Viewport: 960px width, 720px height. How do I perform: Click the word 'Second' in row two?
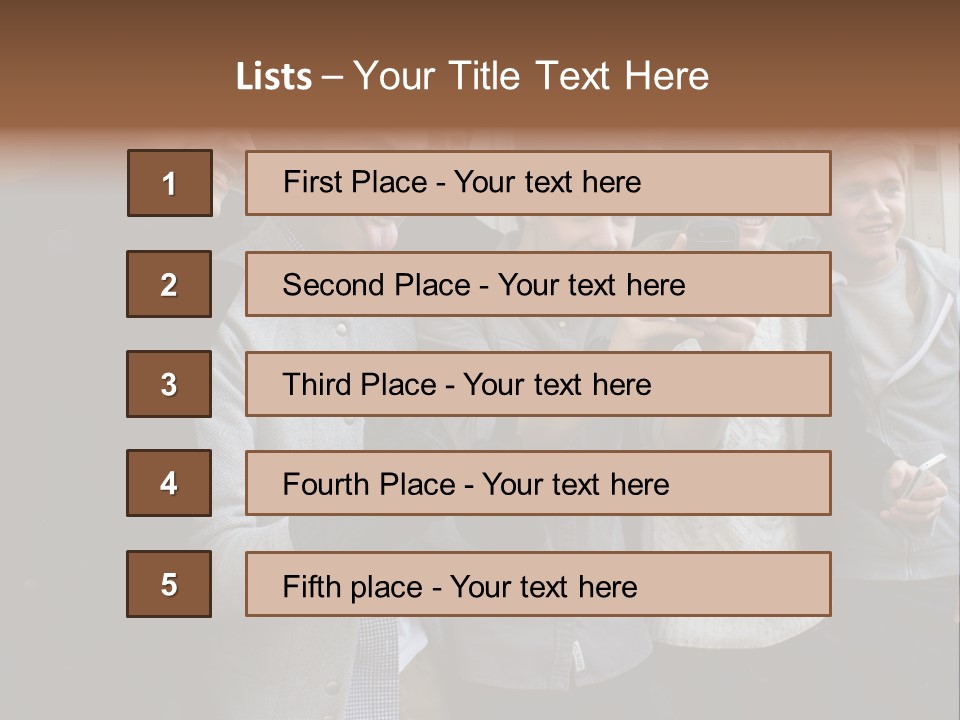[333, 285]
